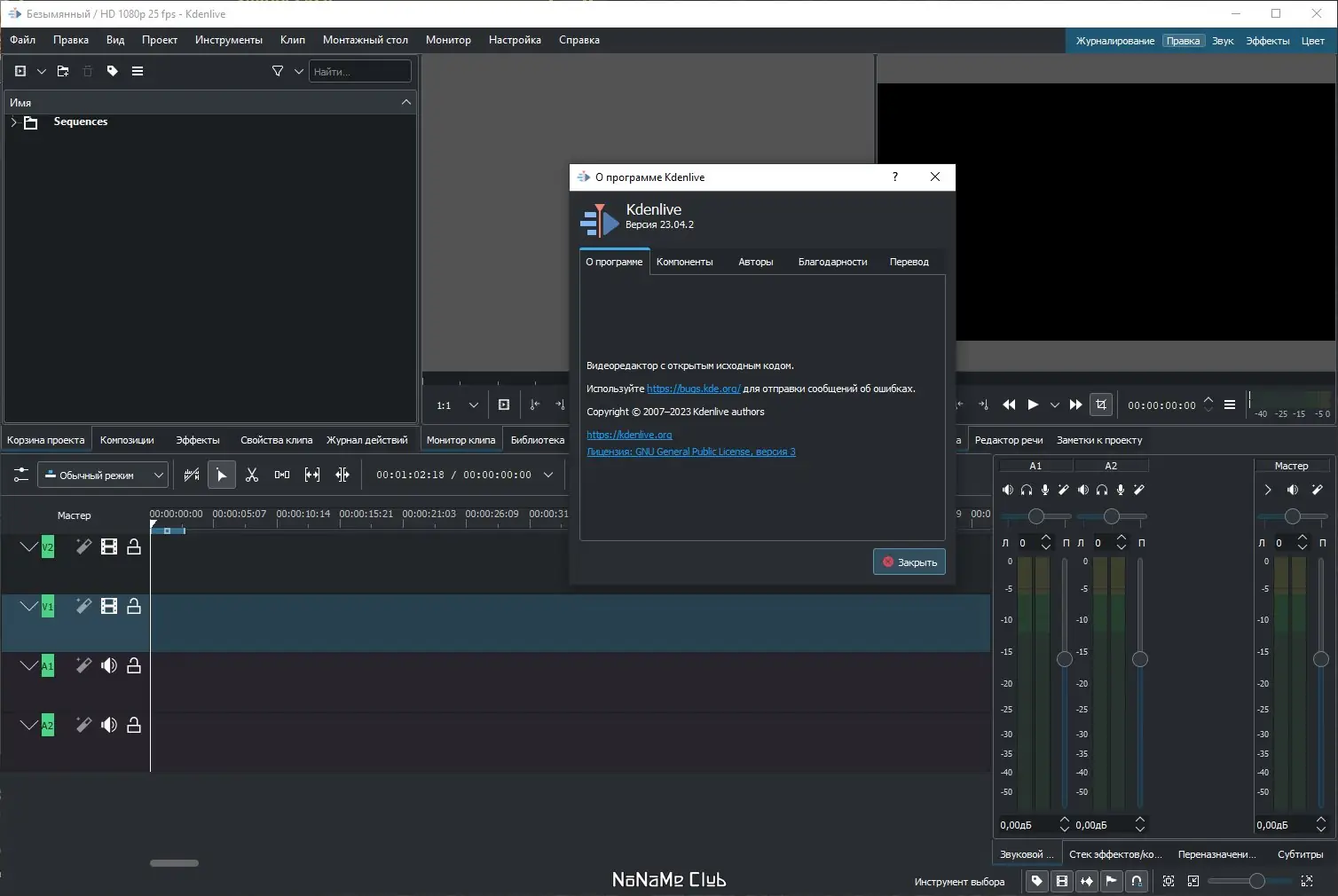
Task: Fast forward in the project monitor
Action: tap(1075, 405)
